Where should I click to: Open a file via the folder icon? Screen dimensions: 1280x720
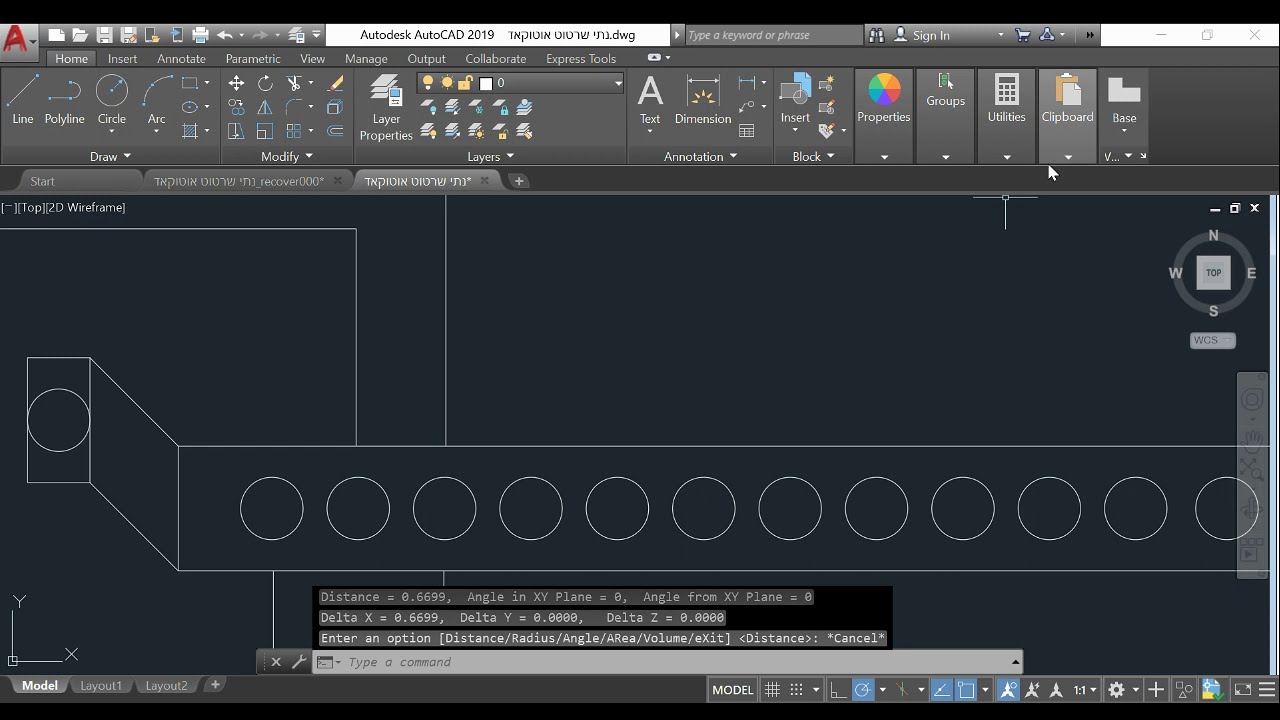pyautogui.click(x=80, y=35)
